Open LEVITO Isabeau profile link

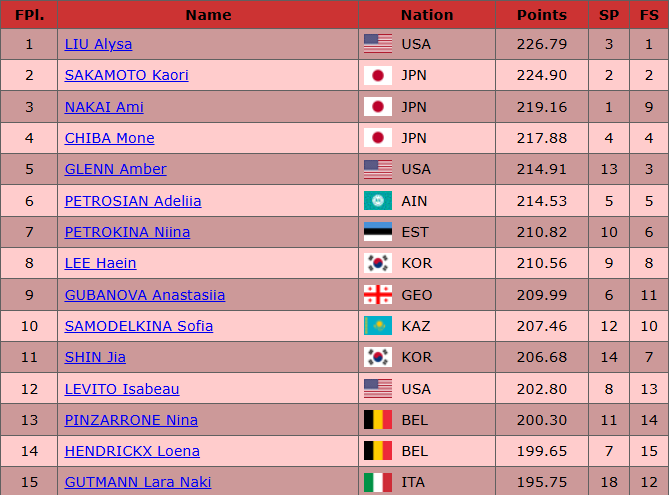[122, 389]
